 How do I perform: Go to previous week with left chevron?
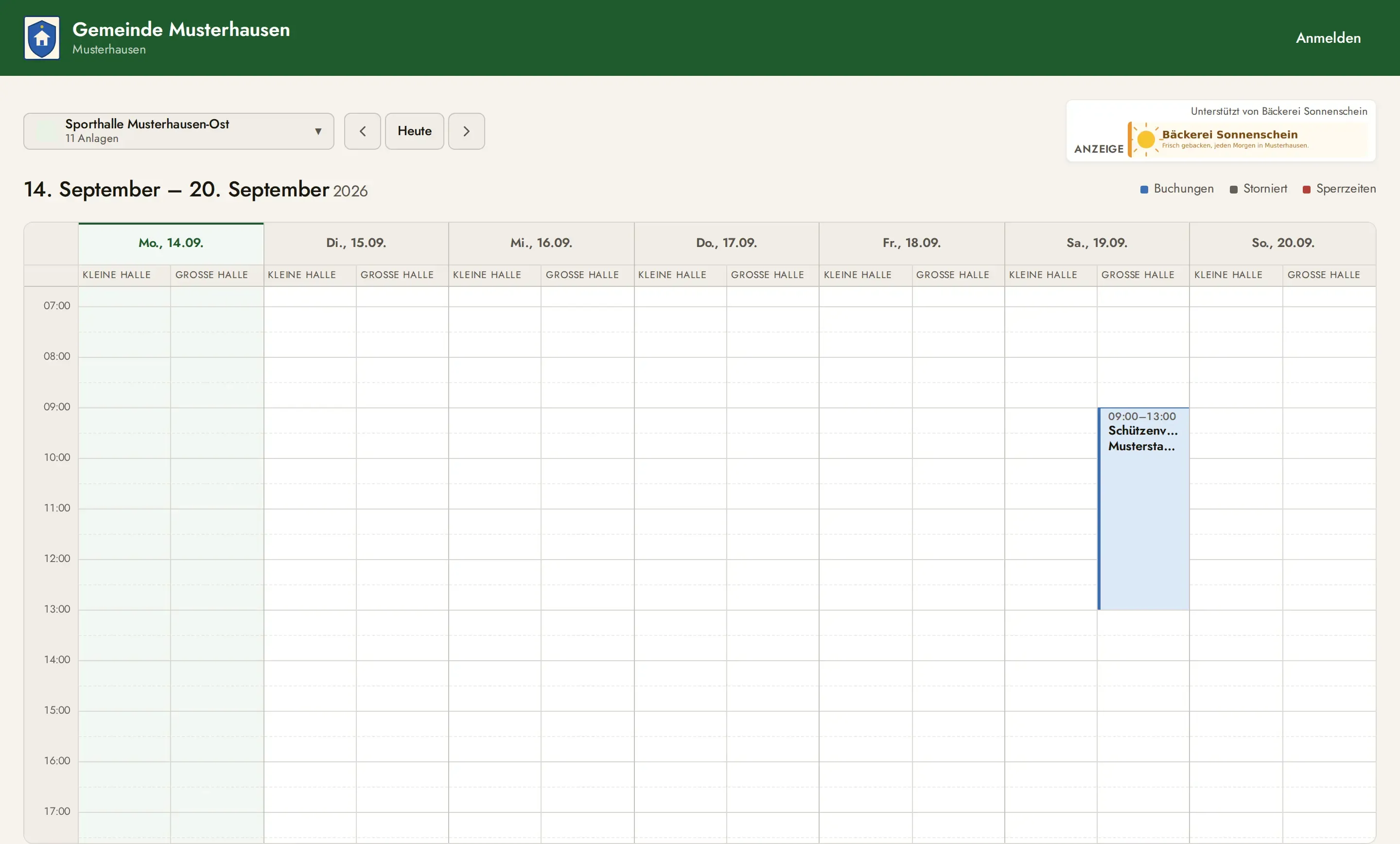[363, 131]
